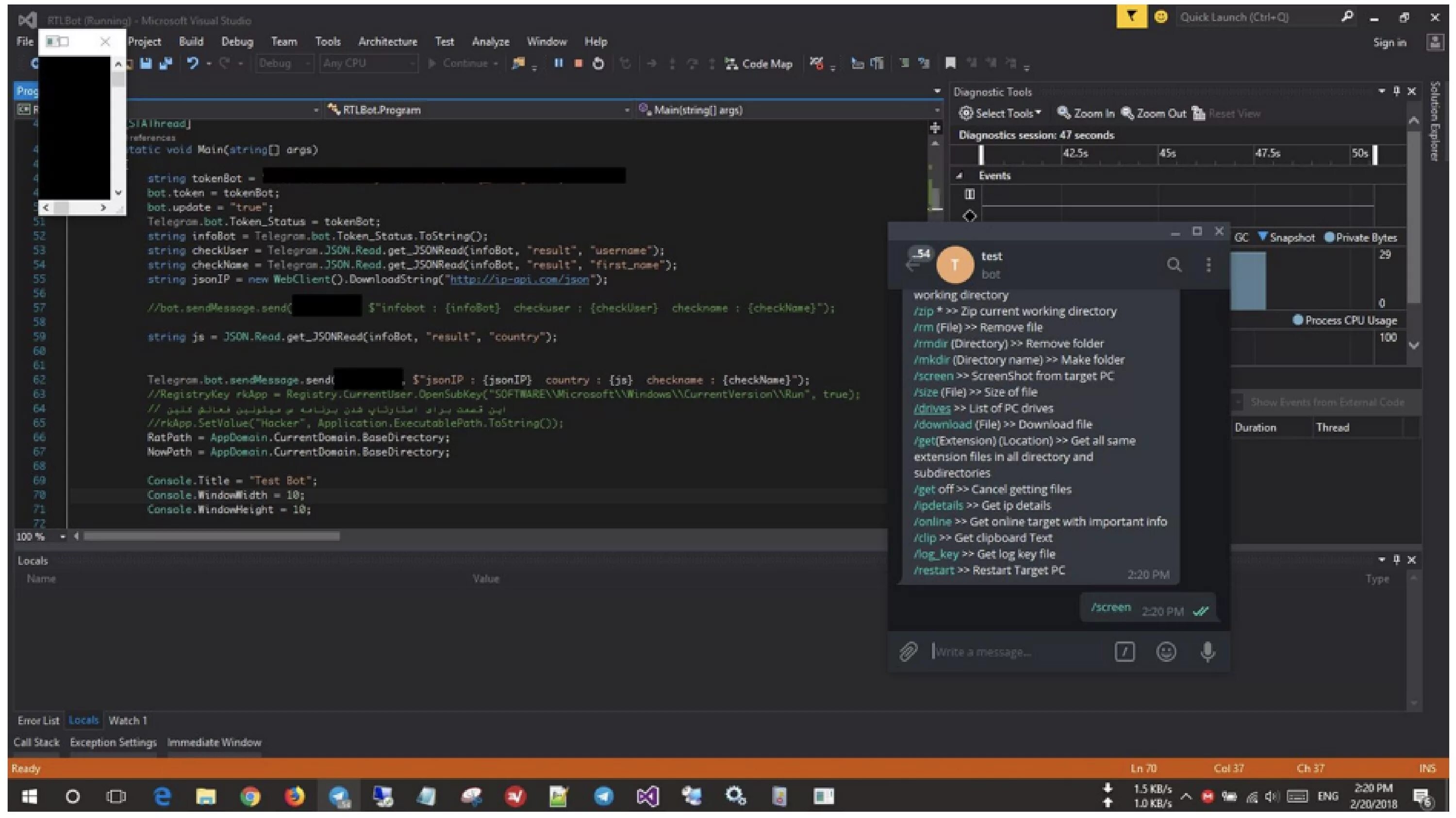1456x818 pixels.
Task: Toggle Private Bytes graph indicator
Action: 1329,237
